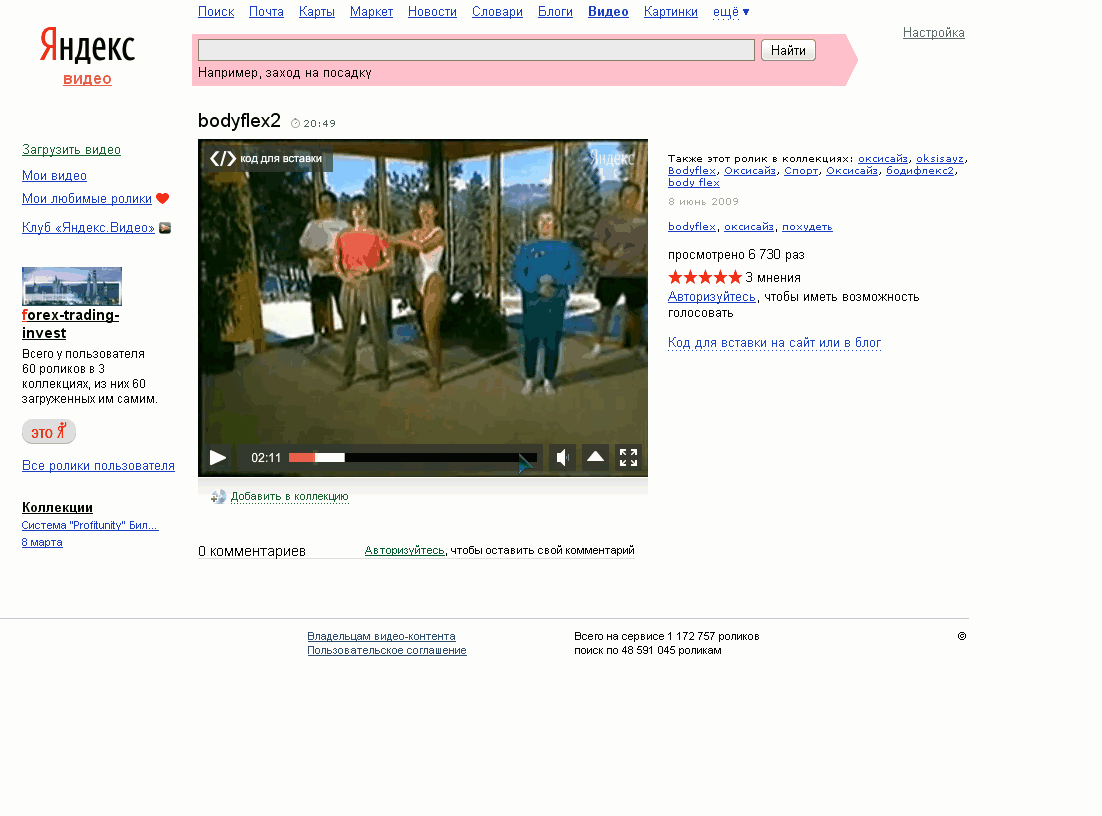Image resolution: width=1102 pixels, height=816 pixels.
Task: Click the 'это Я' button
Action: pos(48,432)
